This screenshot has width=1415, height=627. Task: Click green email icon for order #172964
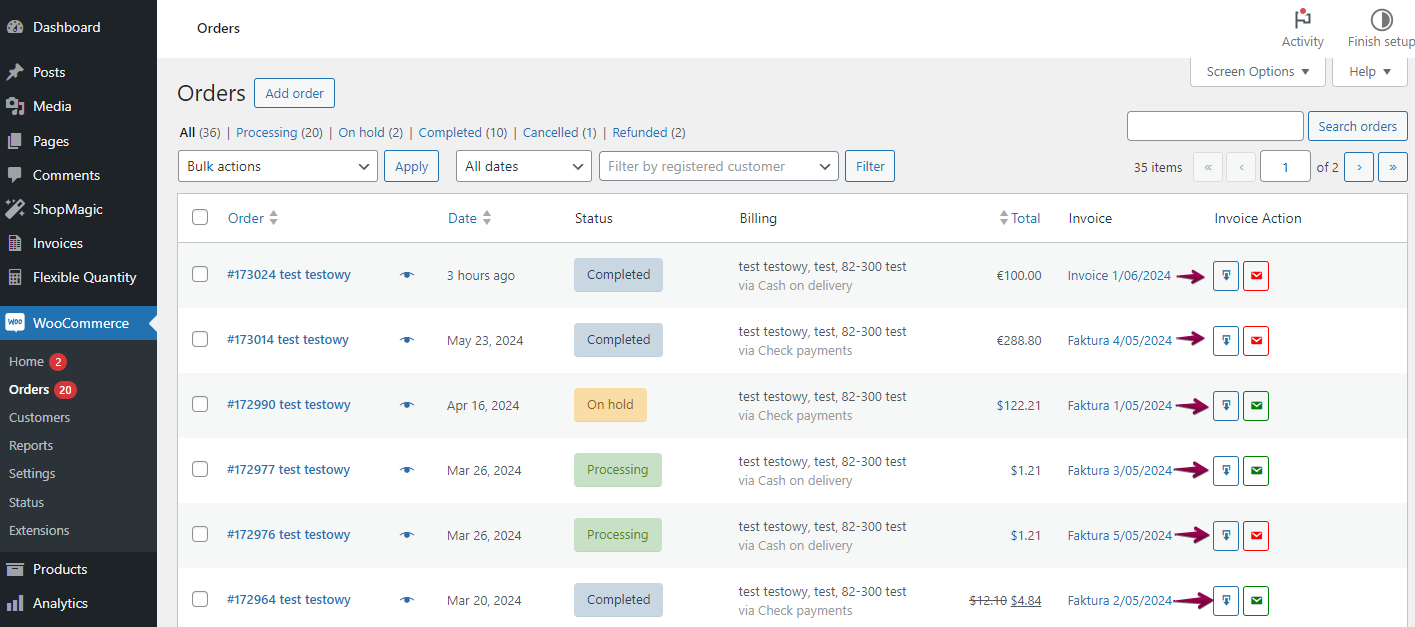[1256, 601]
